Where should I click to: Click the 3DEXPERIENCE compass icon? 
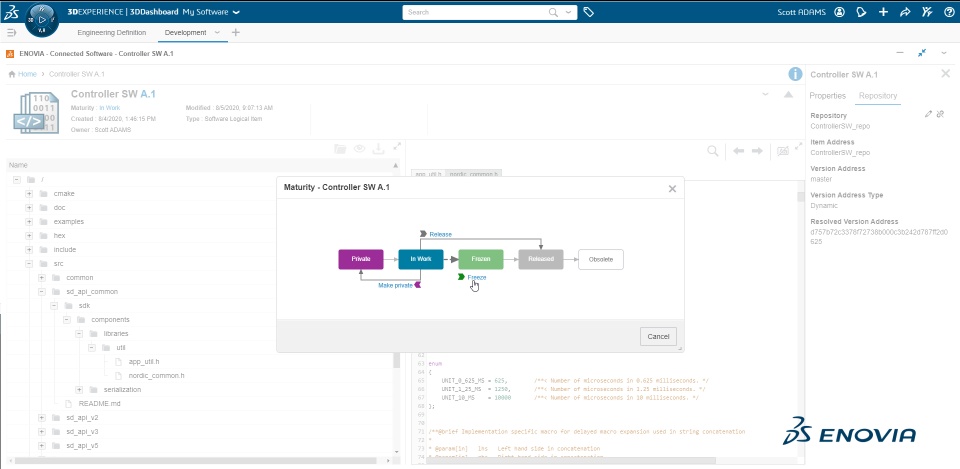[42, 20]
